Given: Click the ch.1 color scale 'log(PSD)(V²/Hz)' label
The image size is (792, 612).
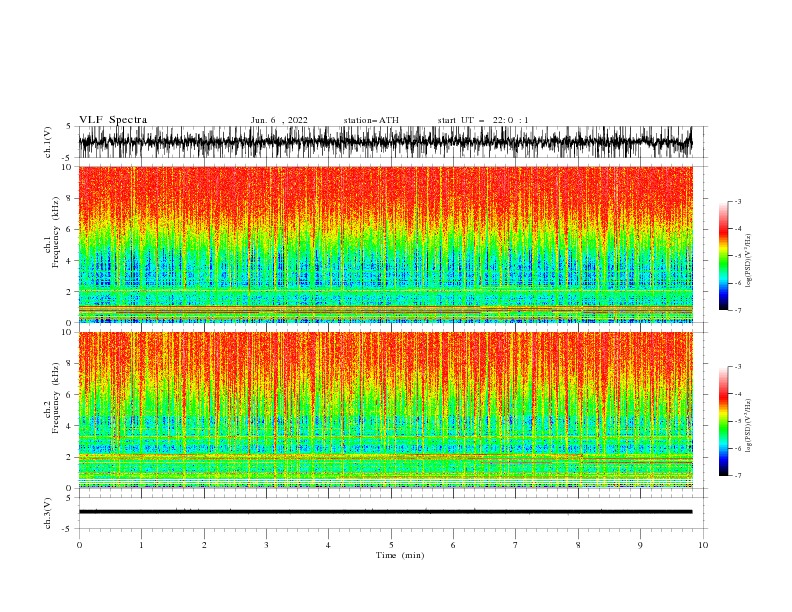Looking at the screenshot, I should click(748, 261).
